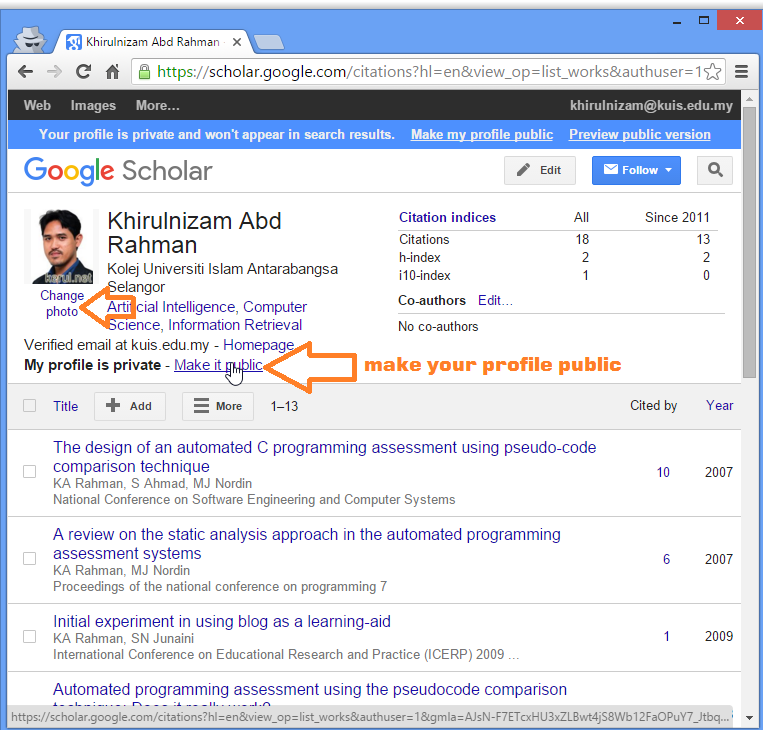Screen dimensions: 763x730
Task: Open Images in the top black bar
Action: tap(93, 105)
